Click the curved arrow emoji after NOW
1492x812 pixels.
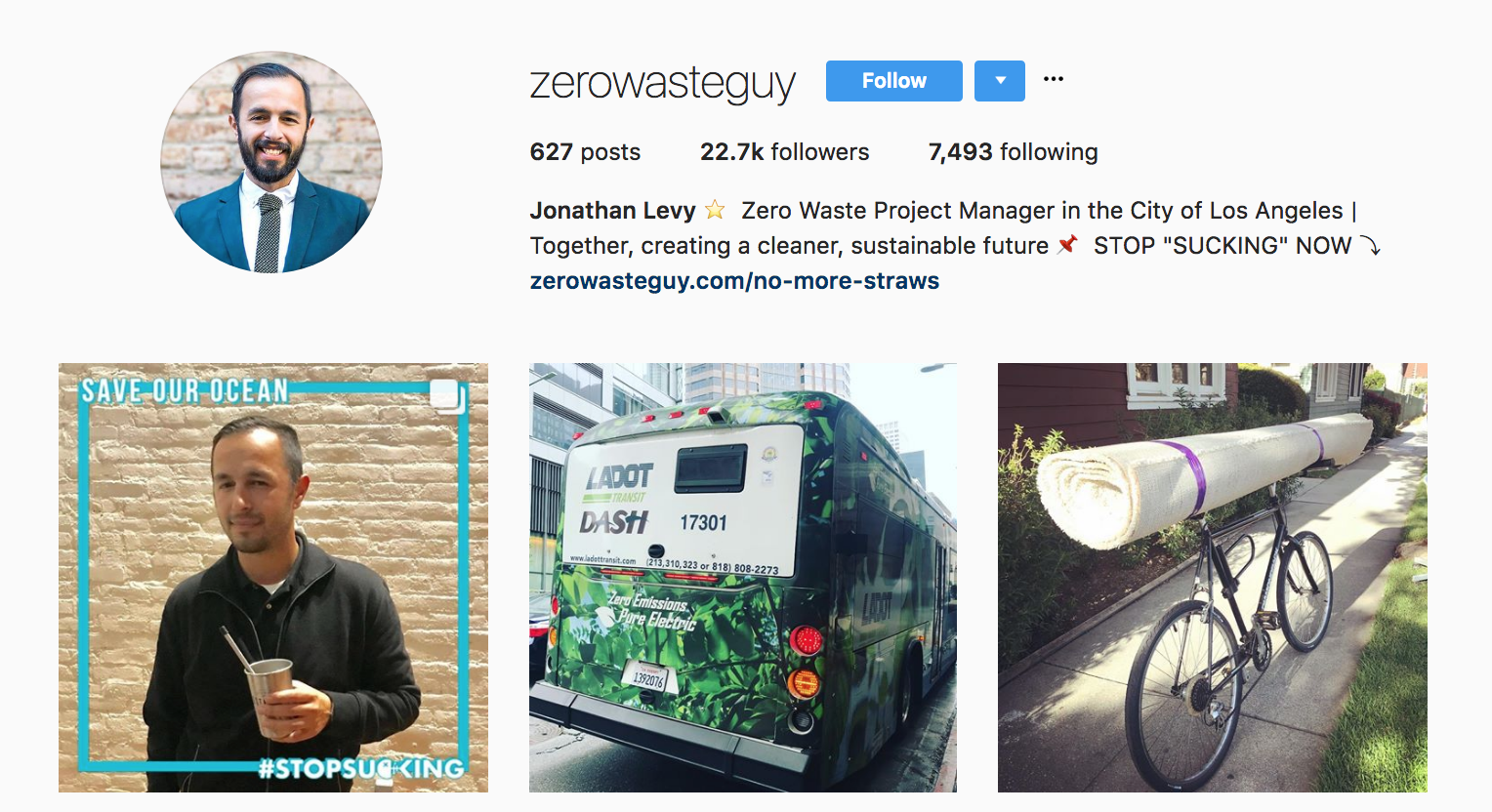pos(1371,246)
